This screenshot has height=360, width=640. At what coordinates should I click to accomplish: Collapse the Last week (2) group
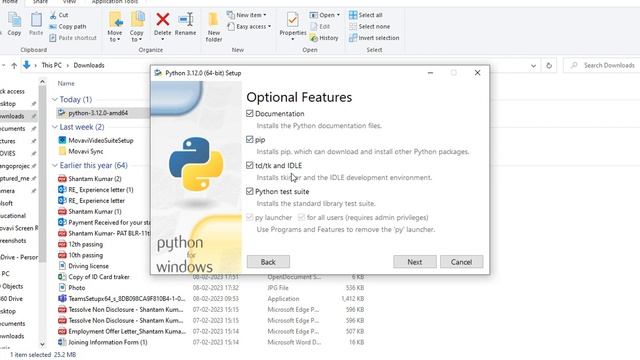click(x=55, y=127)
